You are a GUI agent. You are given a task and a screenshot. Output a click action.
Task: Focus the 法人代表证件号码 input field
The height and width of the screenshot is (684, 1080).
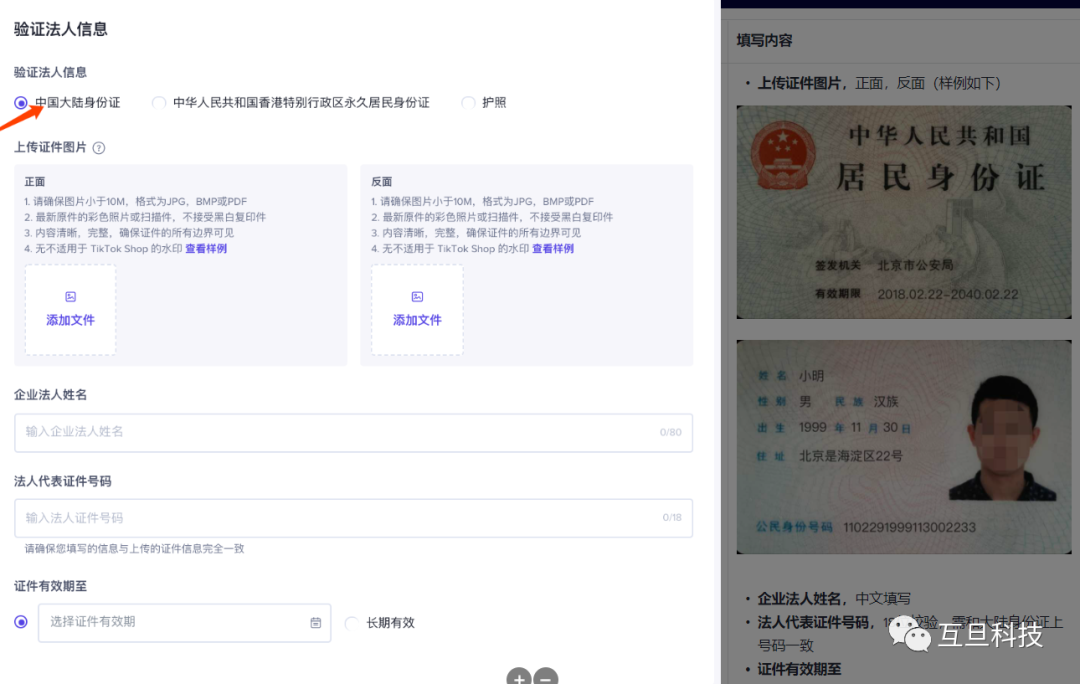click(x=340, y=518)
